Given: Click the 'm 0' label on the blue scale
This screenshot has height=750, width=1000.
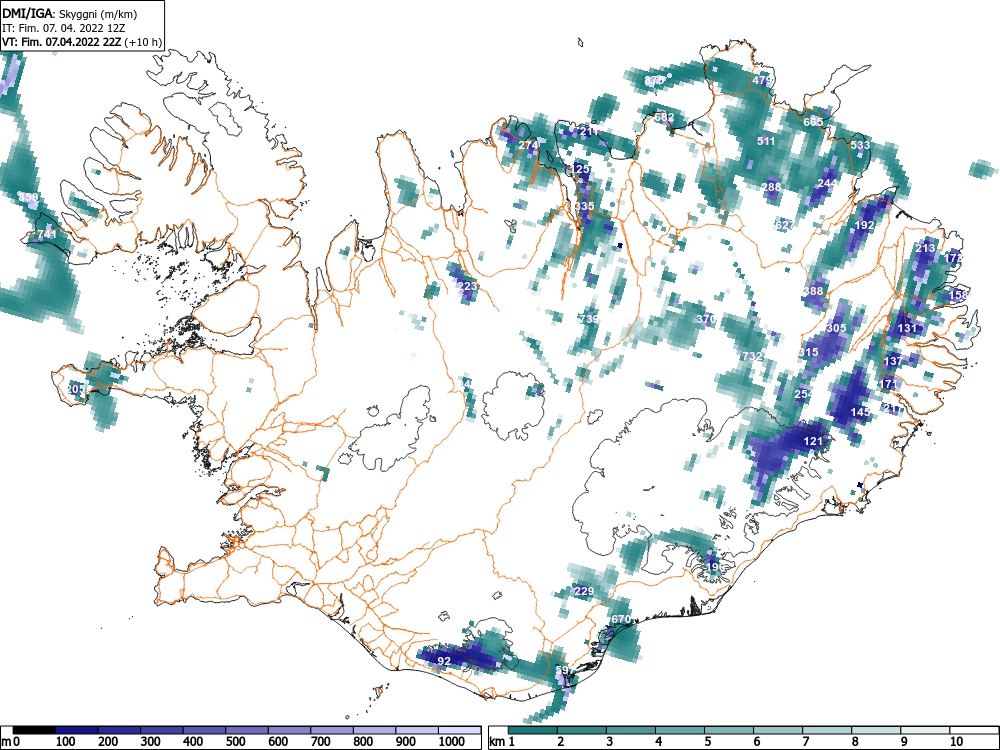Looking at the screenshot, I should click(x=11, y=742).
